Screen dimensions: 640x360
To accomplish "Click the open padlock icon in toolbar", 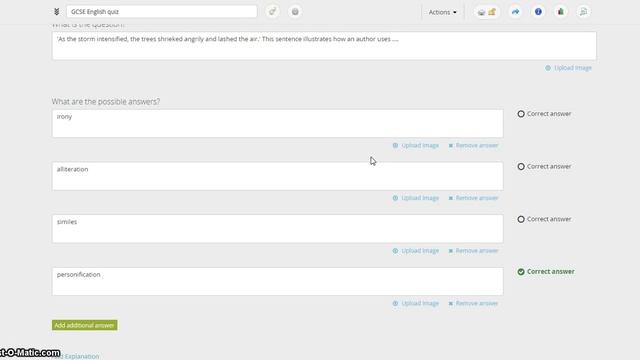I will 492,12.
